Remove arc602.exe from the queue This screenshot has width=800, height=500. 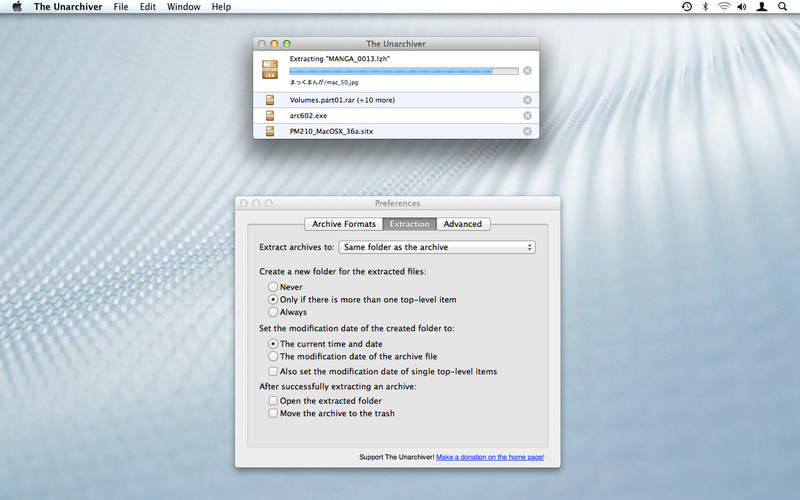[527, 115]
